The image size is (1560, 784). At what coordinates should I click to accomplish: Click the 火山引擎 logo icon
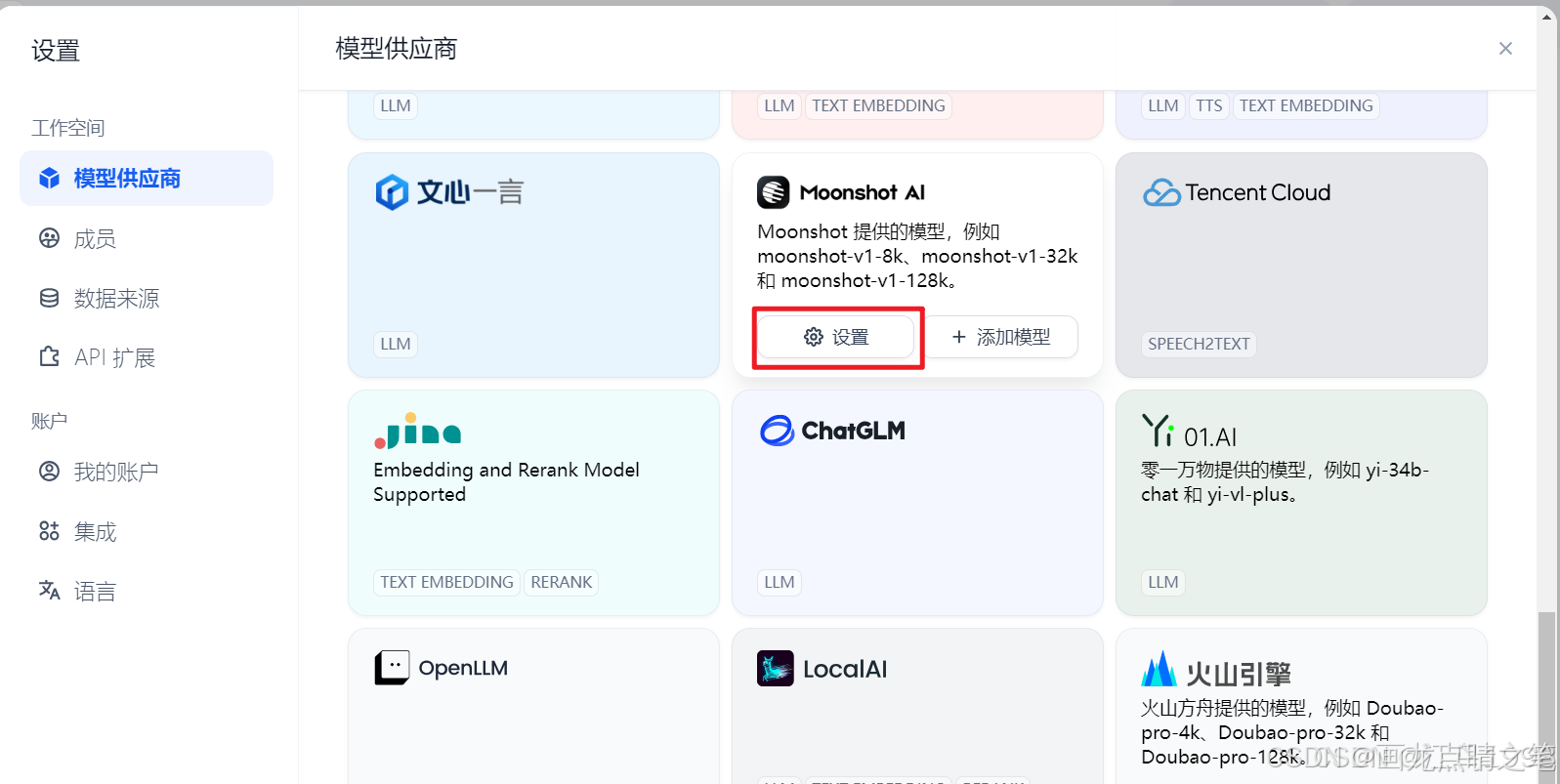point(1159,669)
